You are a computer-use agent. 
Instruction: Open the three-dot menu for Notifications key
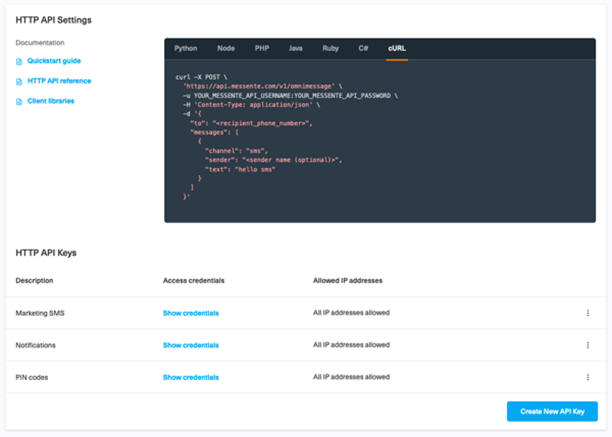587,345
